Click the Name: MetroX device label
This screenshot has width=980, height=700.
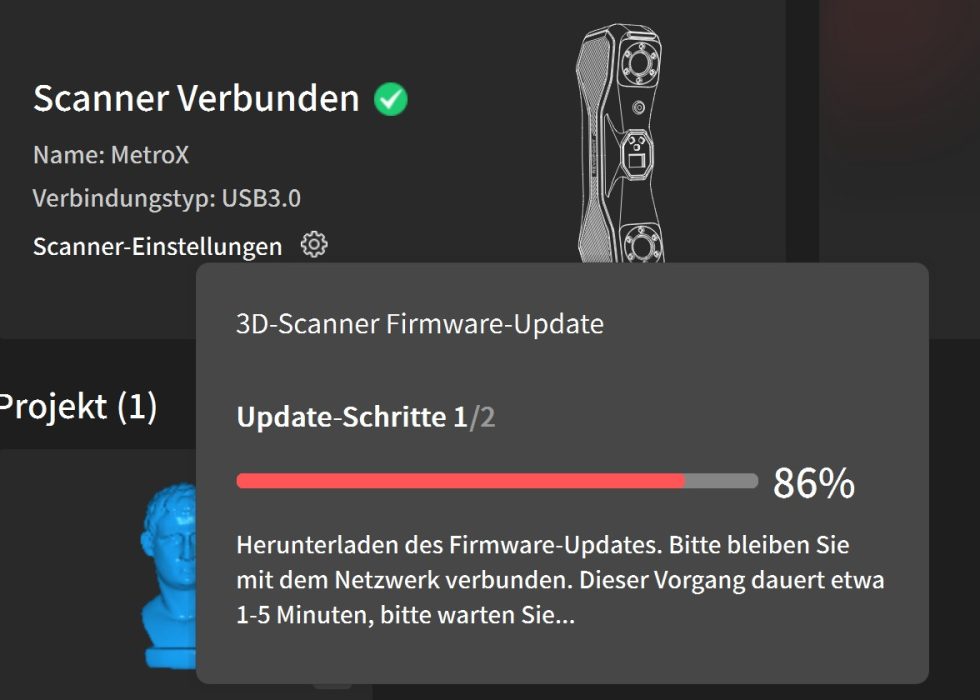(111, 154)
